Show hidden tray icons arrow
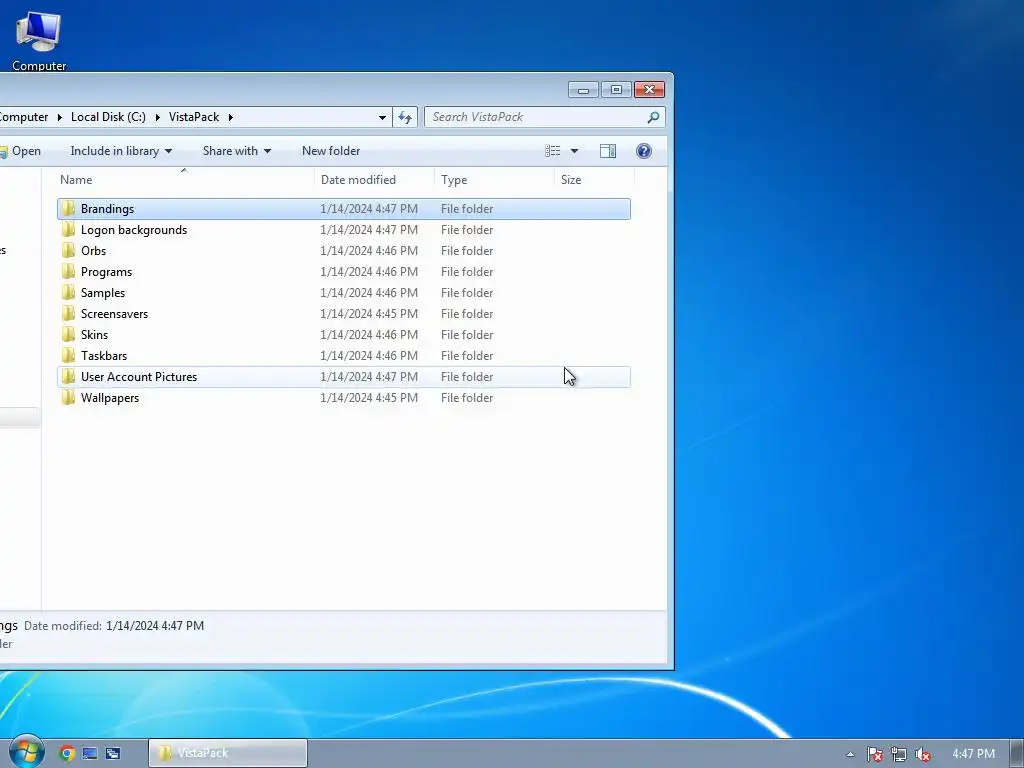The image size is (1024, 768). pyautogui.click(x=850, y=754)
